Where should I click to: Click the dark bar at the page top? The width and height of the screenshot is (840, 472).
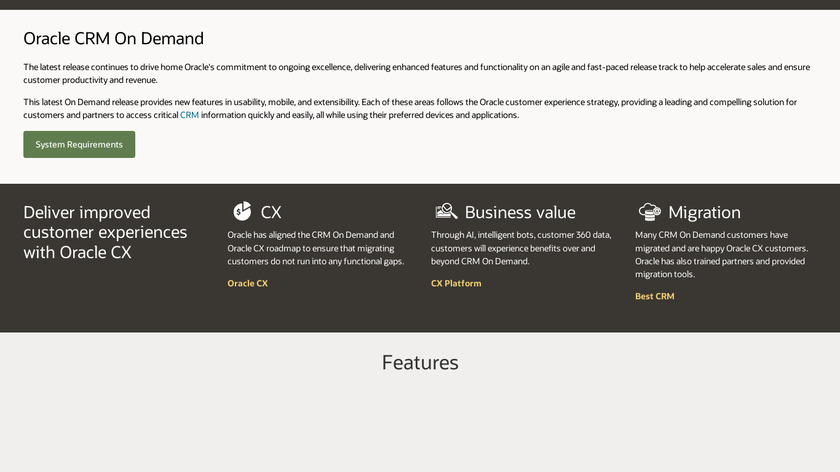click(420, 4)
